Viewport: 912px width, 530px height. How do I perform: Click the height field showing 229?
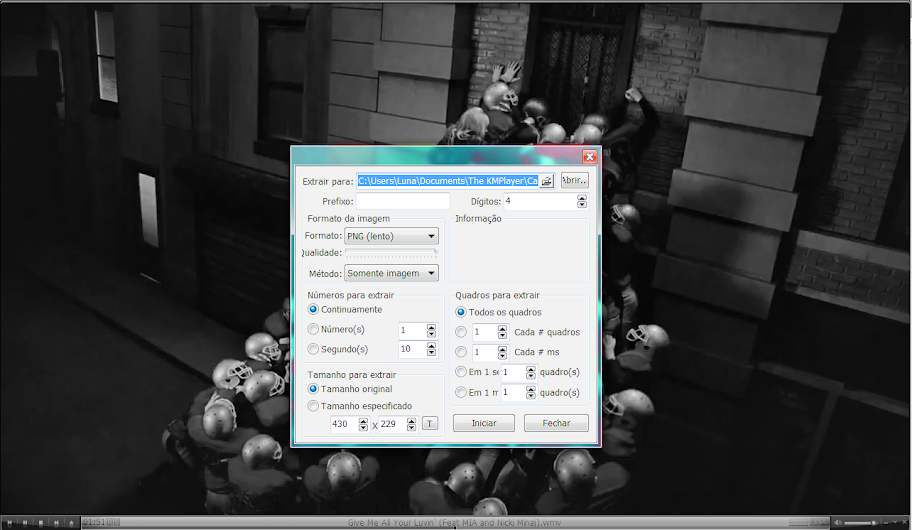[393, 424]
